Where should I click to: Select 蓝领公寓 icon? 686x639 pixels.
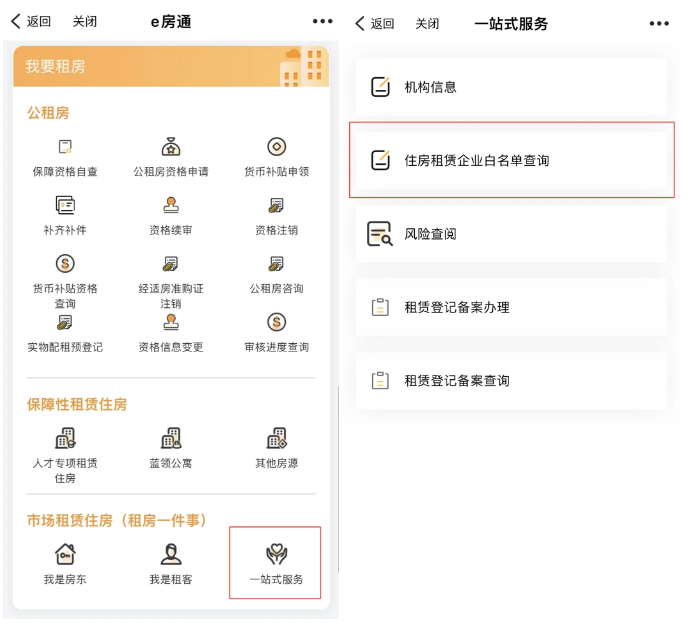point(171,439)
